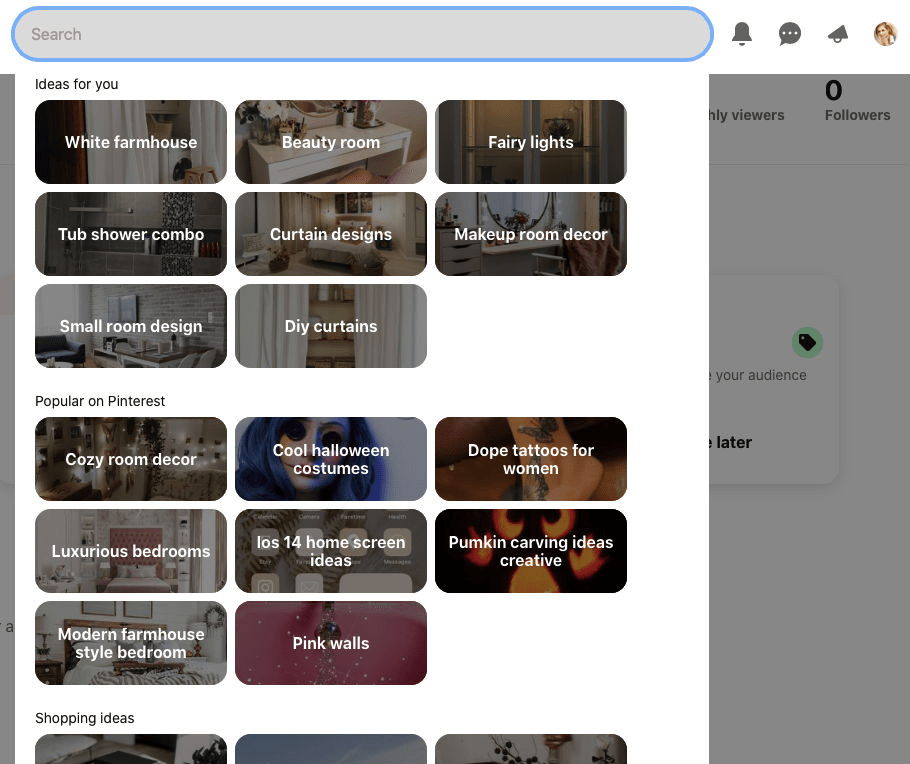Open your profile avatar
Image resolution: width=910 pixels, height=764 pixels.
(885, 33)
